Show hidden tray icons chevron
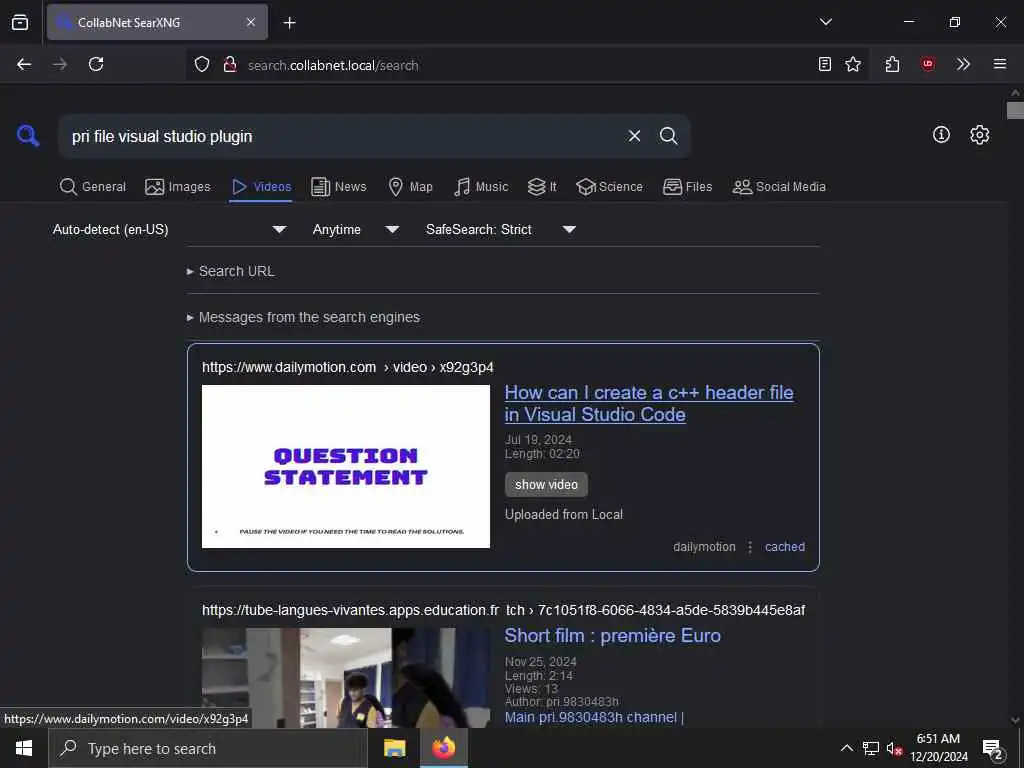This screenshot has width=1024, height=768. click(846, 748)
